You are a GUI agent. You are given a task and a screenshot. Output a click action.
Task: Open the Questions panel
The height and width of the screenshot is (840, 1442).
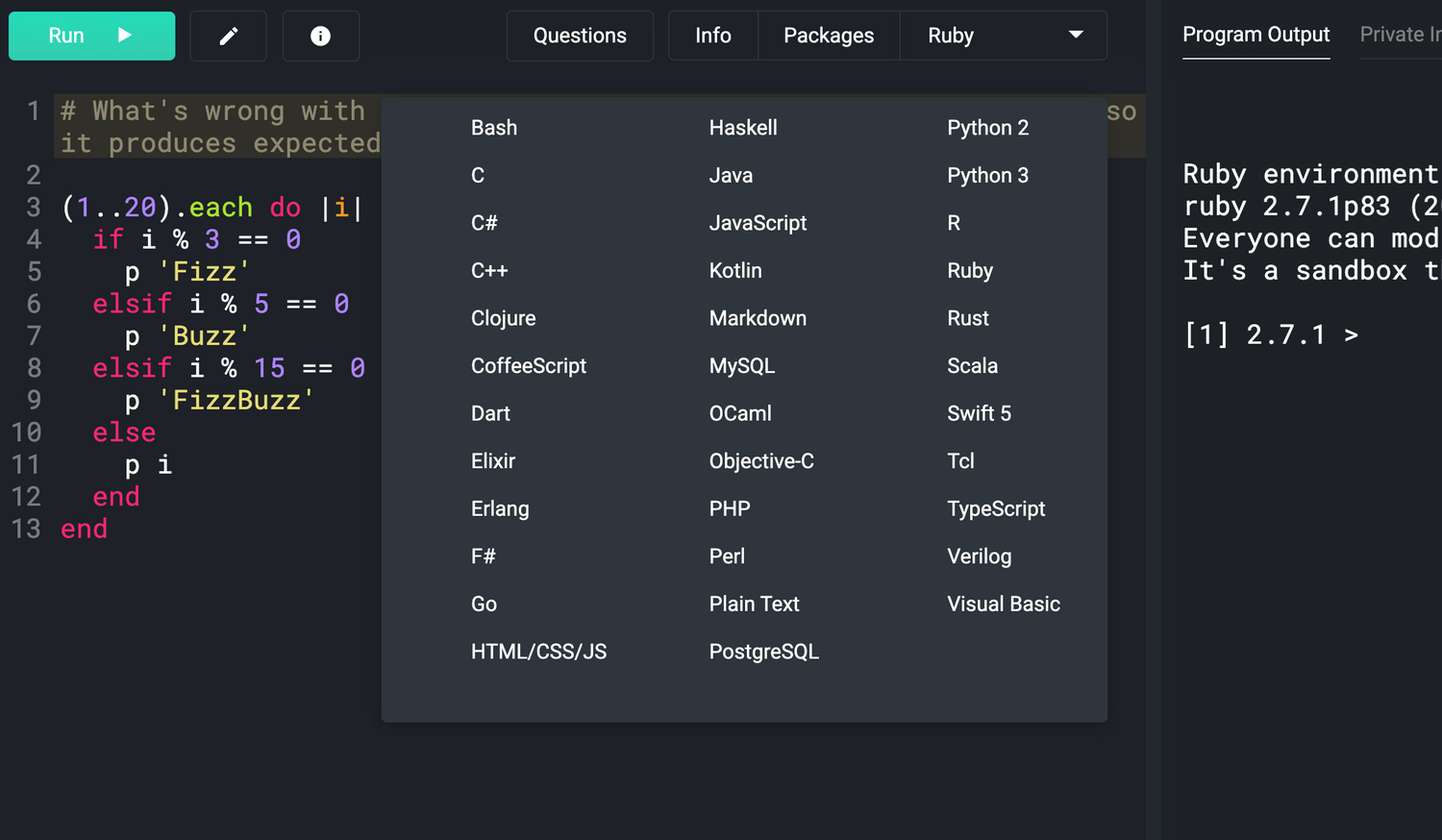(580, 36)
